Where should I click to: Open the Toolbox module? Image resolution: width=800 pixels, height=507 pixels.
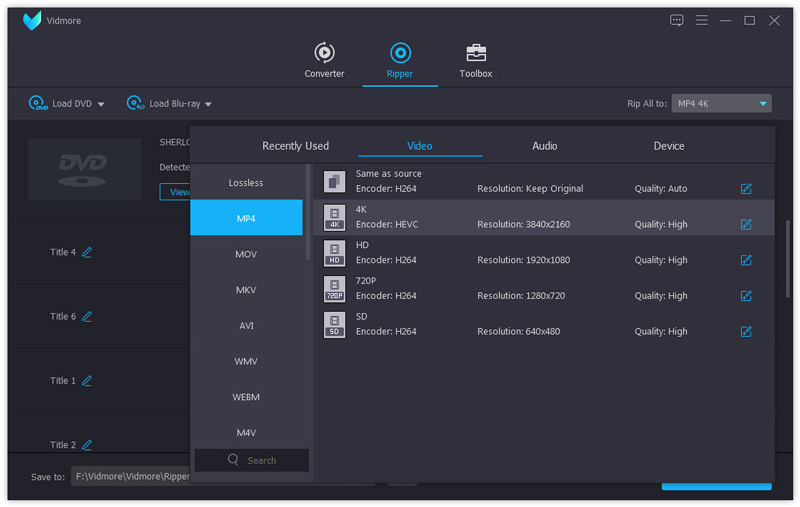coord(475,60)
